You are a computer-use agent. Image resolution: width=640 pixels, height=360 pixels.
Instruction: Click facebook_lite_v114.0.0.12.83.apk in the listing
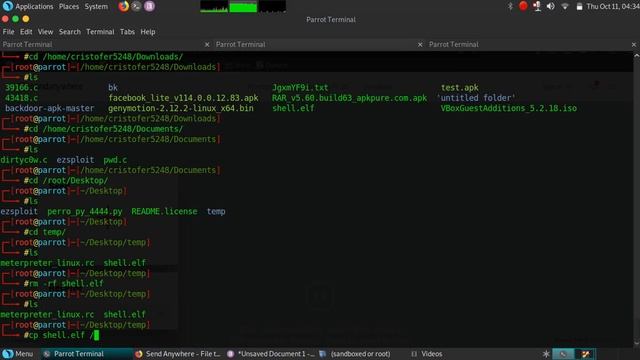coord(183,98)
